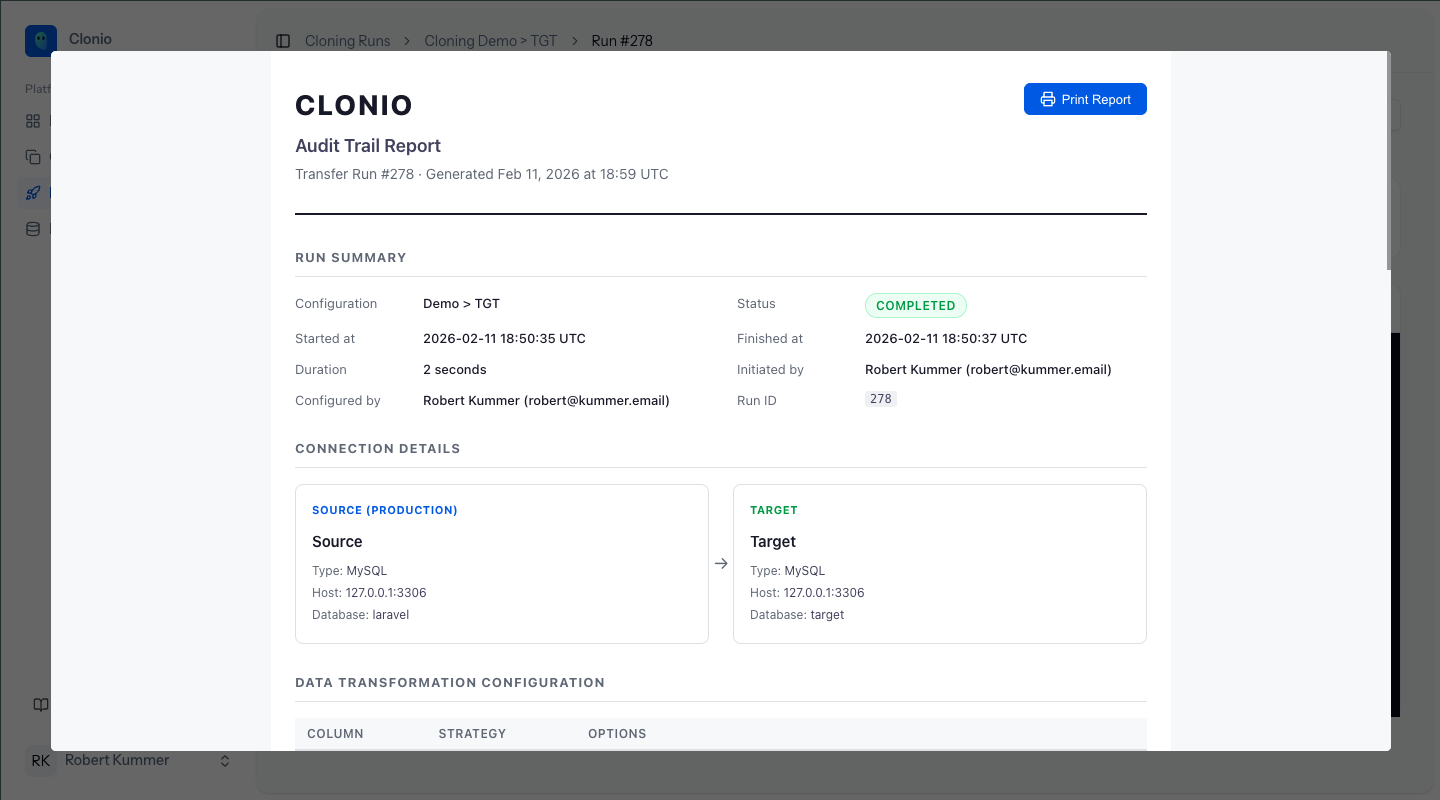Click the Clonio ghost logo icon
Screen dimensions: 1440x800
click(x=40, y=40)
